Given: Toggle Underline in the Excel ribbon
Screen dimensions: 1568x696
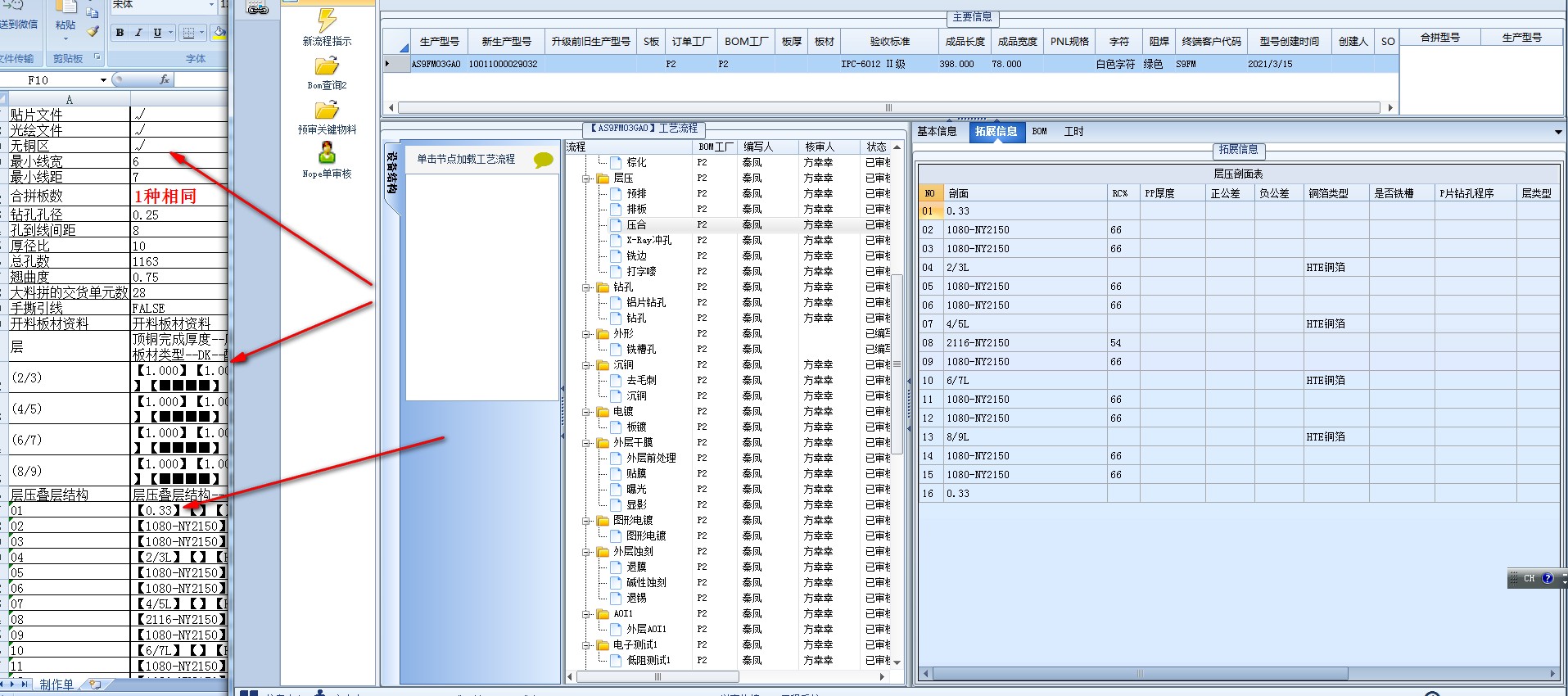Looking at the screenshot, I should (x=157, y=33).
